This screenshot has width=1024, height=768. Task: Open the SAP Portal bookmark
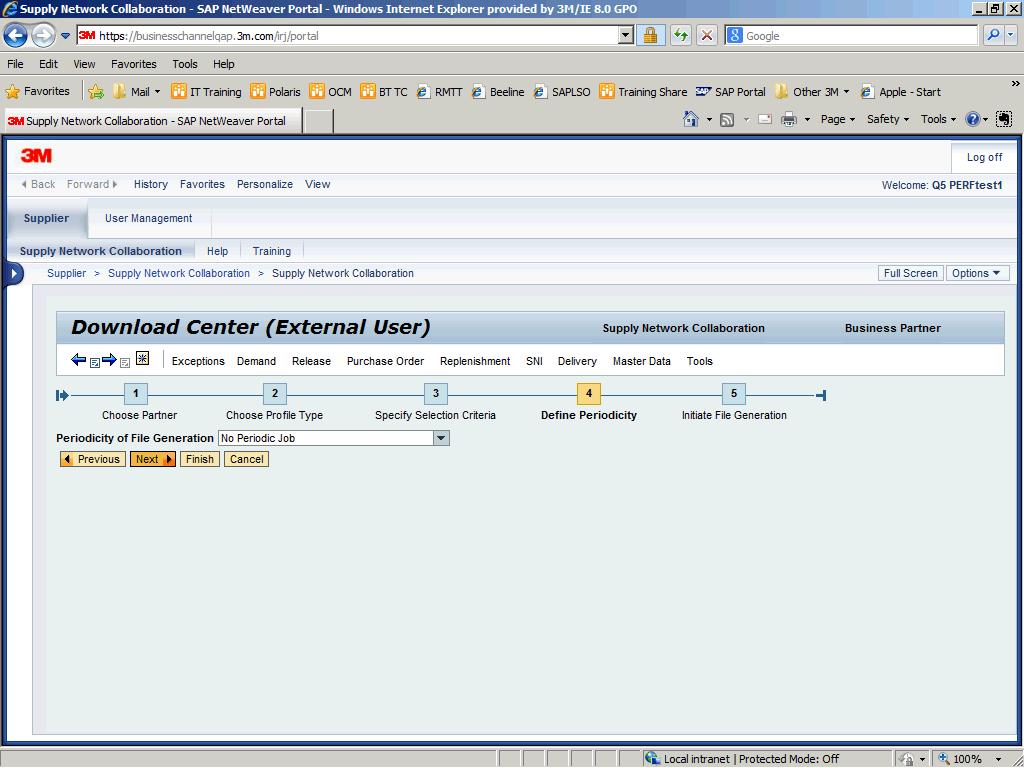731,92
